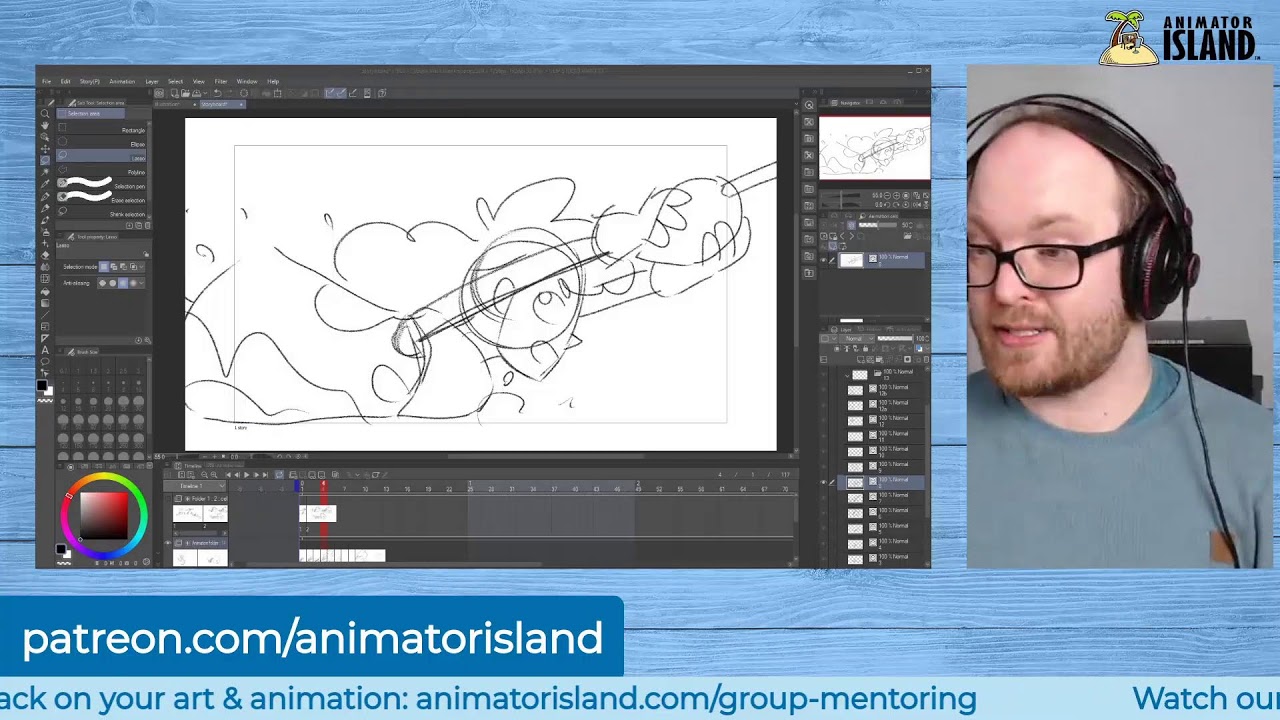This screenshot has width=1280, height=720.
Task: Toggle eye of Animation folder timeline track
Action: click(168, 543)
